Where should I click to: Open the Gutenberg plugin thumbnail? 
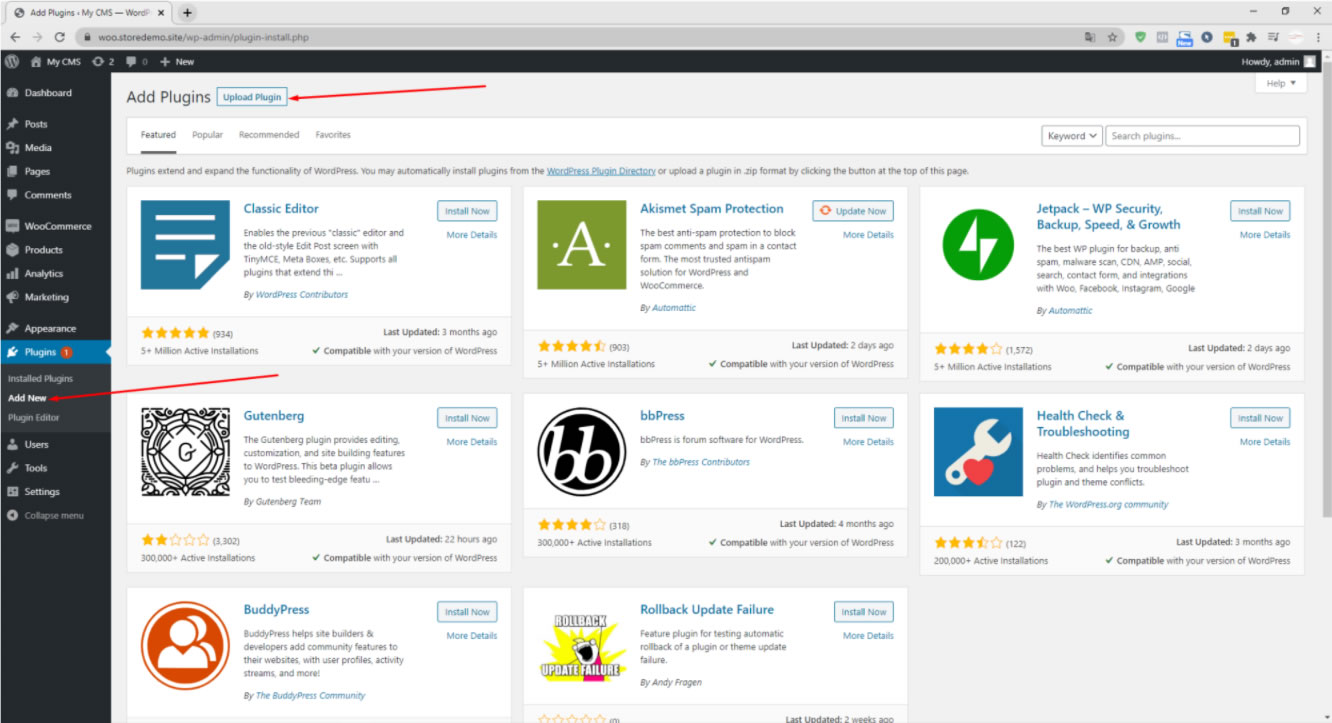(185, 452)
